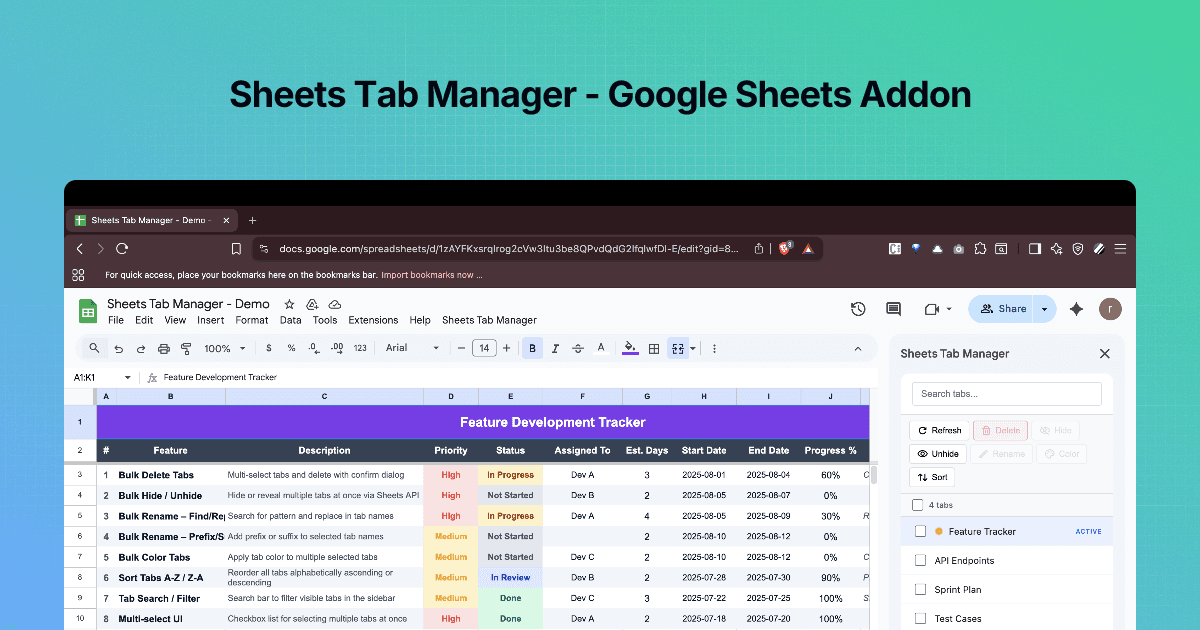
Task: Open the comments panel icon
Action: pos(894,309)
